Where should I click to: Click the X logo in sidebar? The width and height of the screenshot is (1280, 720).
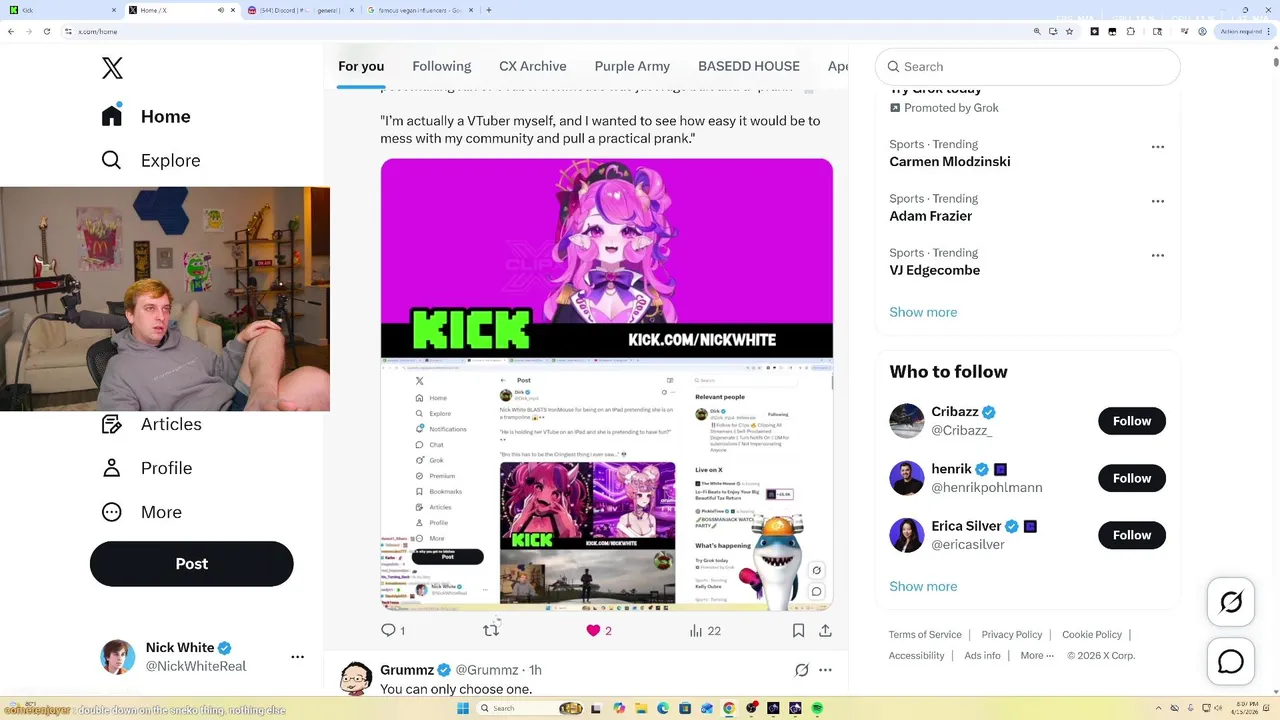(112, 68)
